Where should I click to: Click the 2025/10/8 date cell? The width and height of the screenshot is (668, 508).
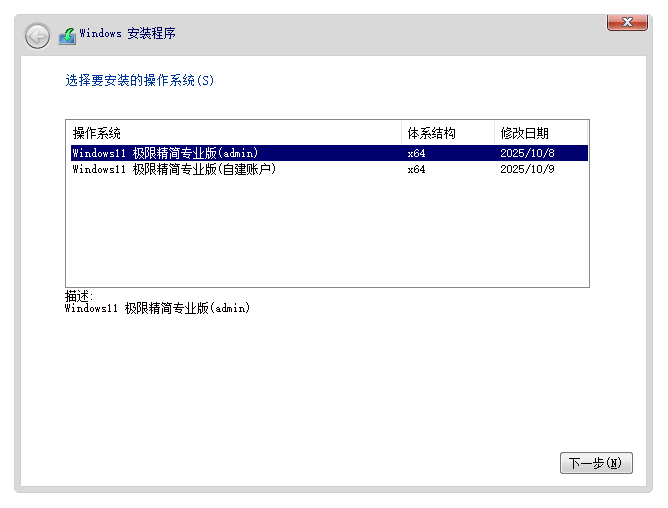click(526, 153)
